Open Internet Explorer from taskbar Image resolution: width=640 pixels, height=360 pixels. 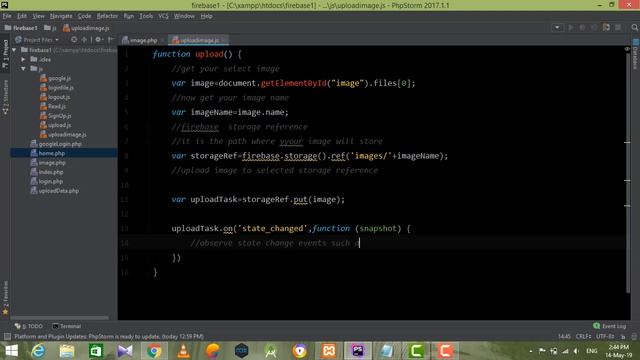pos(38,351)
